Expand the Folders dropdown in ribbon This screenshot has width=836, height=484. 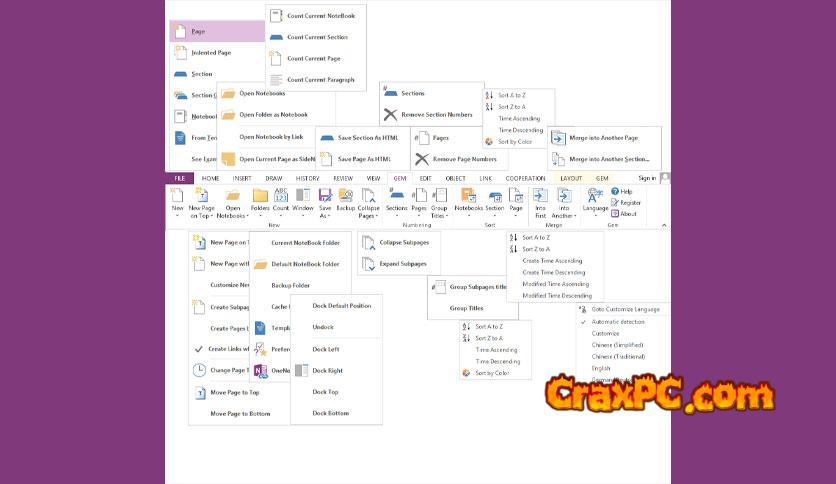(x=260, y=215)
